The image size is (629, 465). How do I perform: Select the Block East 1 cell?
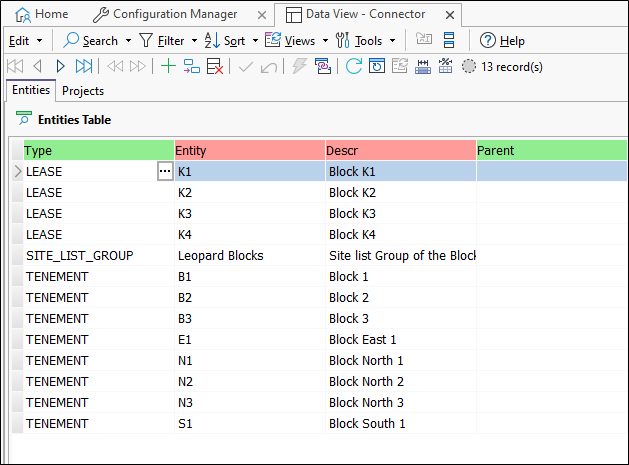(401, 339)
